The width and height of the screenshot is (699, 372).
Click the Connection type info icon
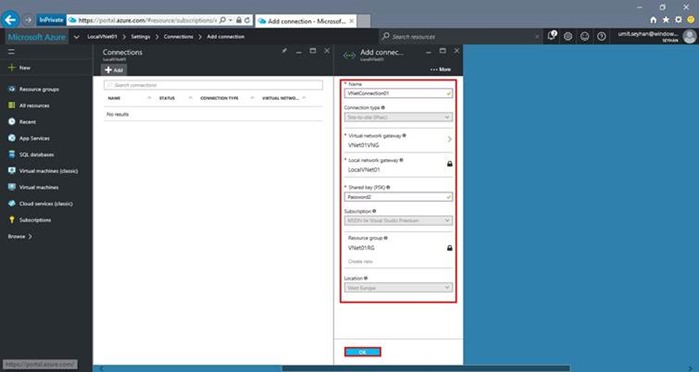[383, 107]
